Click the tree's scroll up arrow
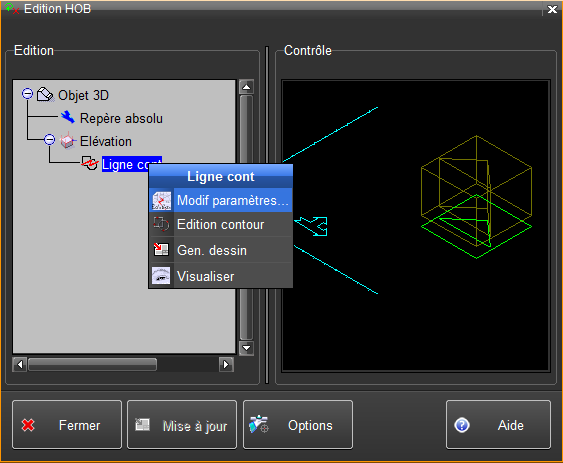This screenshot has width=563, height=463. pos(246,87)
